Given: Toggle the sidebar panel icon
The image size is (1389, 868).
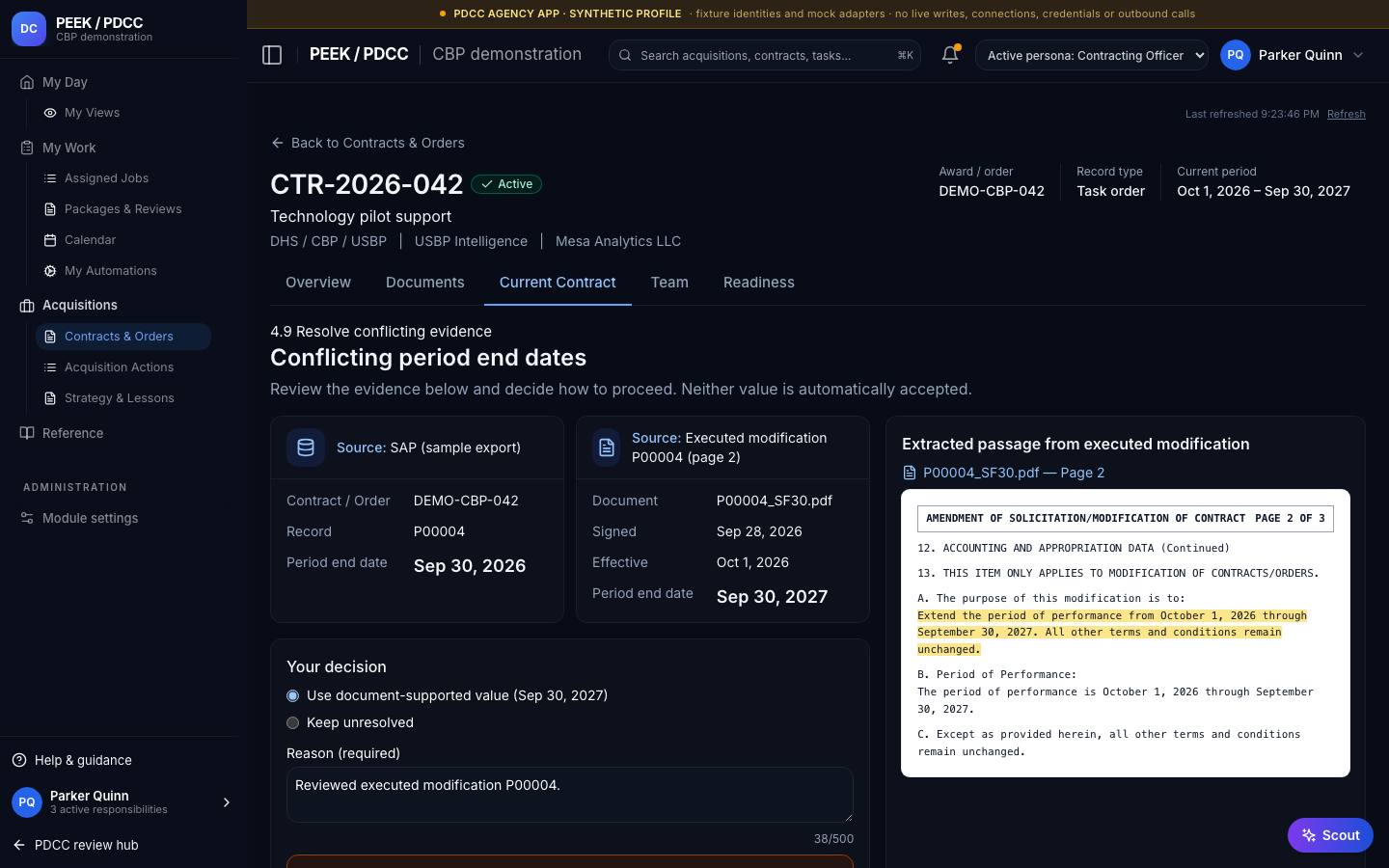Looking at the screenshot, I should [272, 55].
